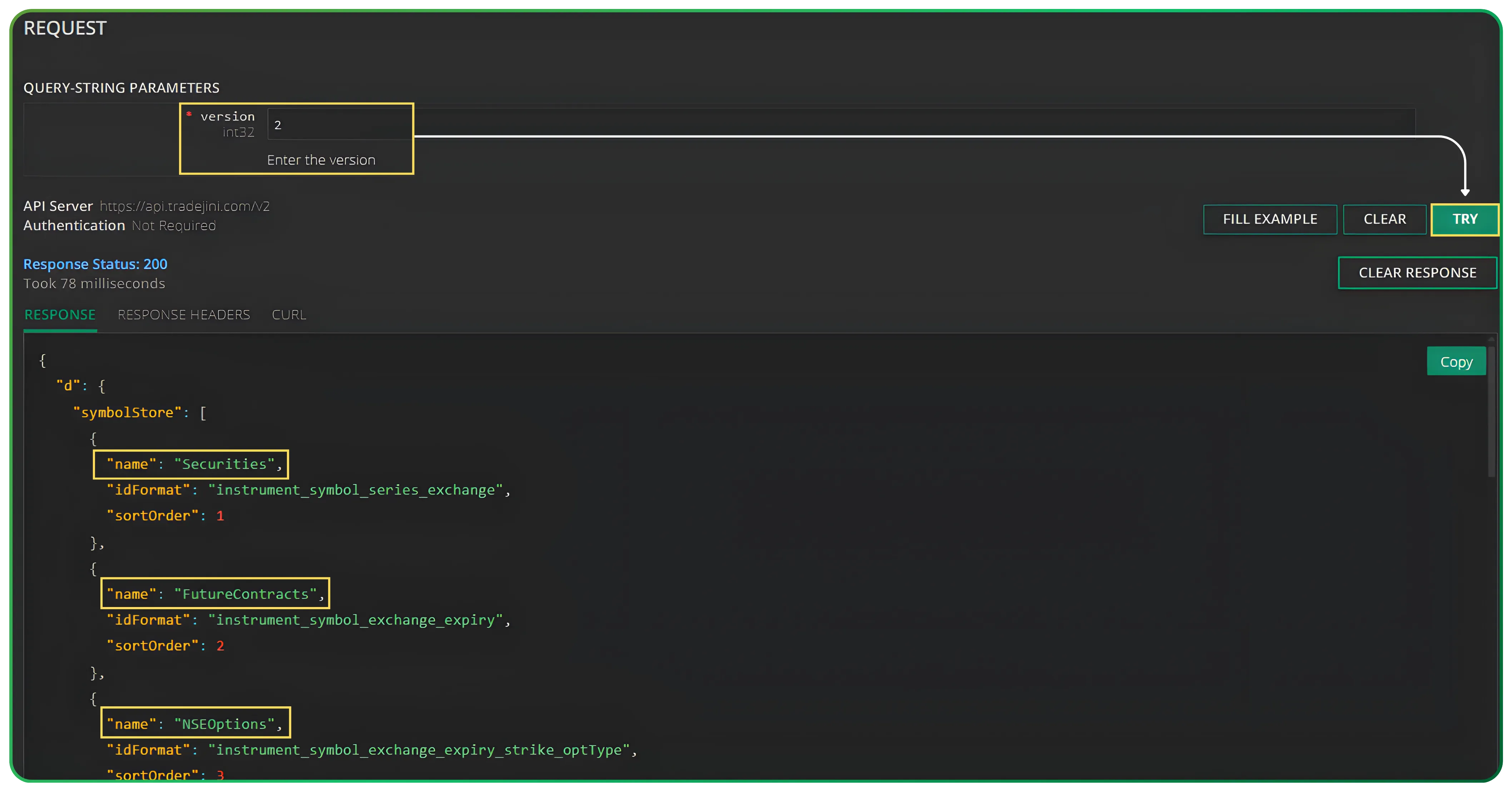This screenshot has height=791, width=1512.
Task: Click the TRY button
Action: pyautogui.click(x=1464, y=219)
